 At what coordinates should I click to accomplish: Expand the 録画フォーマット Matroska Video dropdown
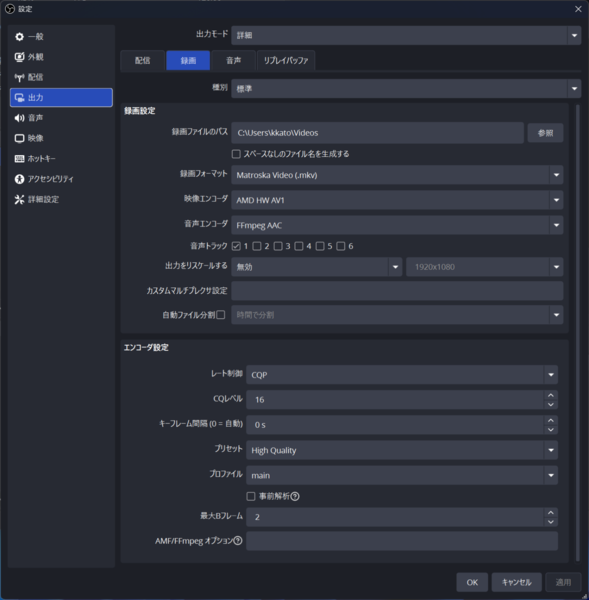pos(397,175)
